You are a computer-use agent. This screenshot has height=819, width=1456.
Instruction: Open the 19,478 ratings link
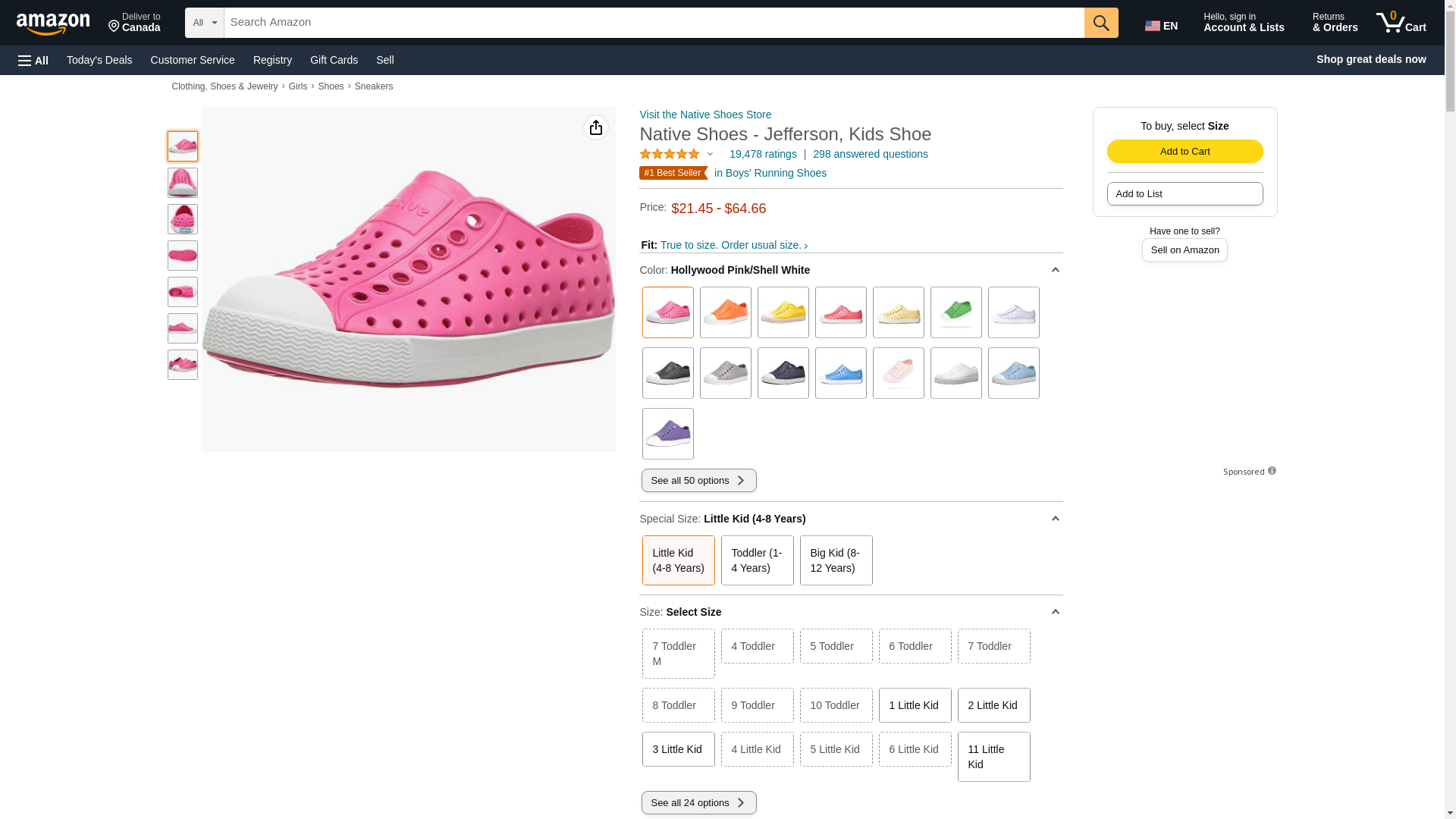tap(763, 154)
